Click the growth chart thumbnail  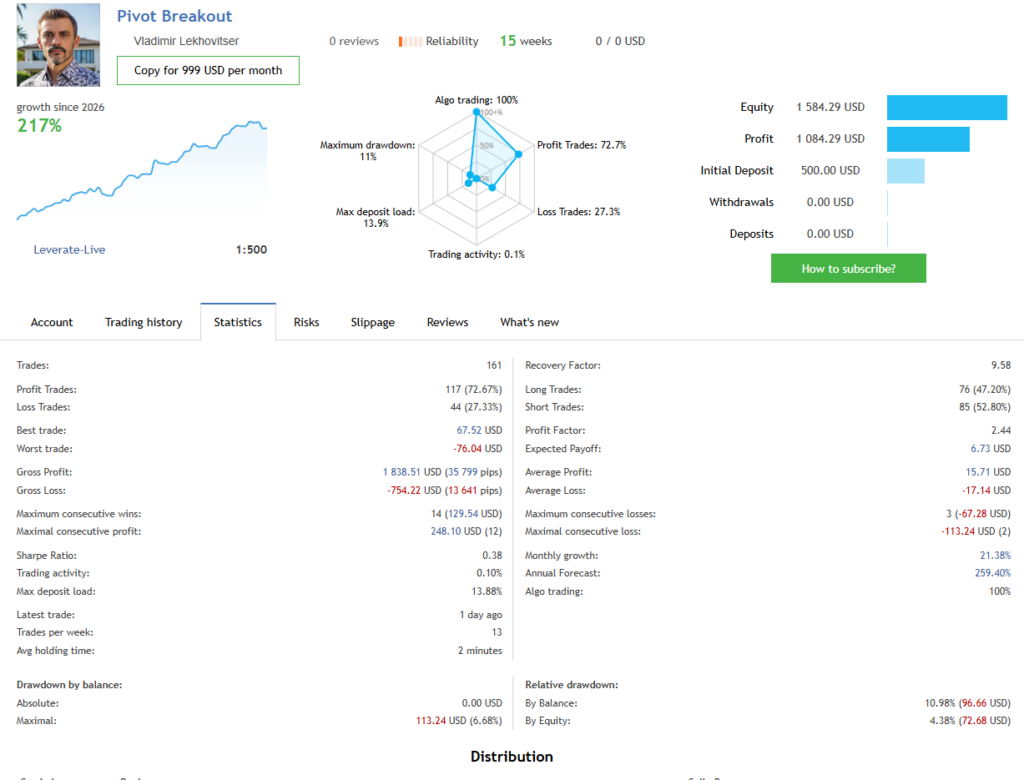click(142, 170)
